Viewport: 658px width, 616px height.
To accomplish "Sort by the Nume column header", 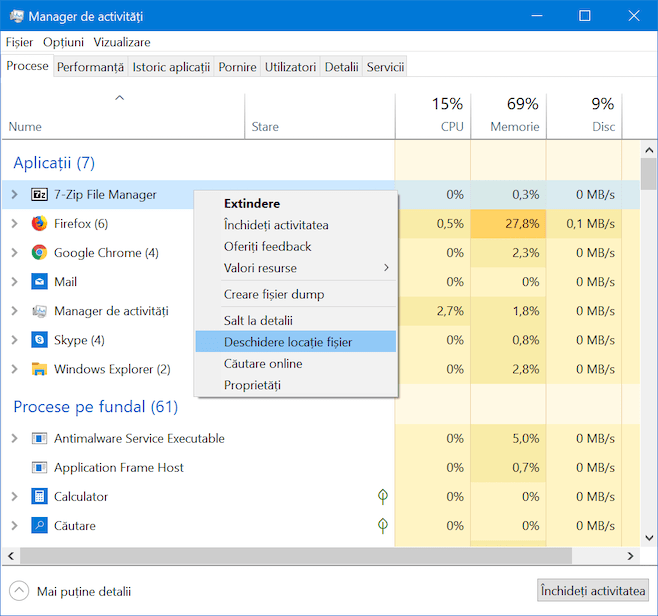I will pos(123,116).
